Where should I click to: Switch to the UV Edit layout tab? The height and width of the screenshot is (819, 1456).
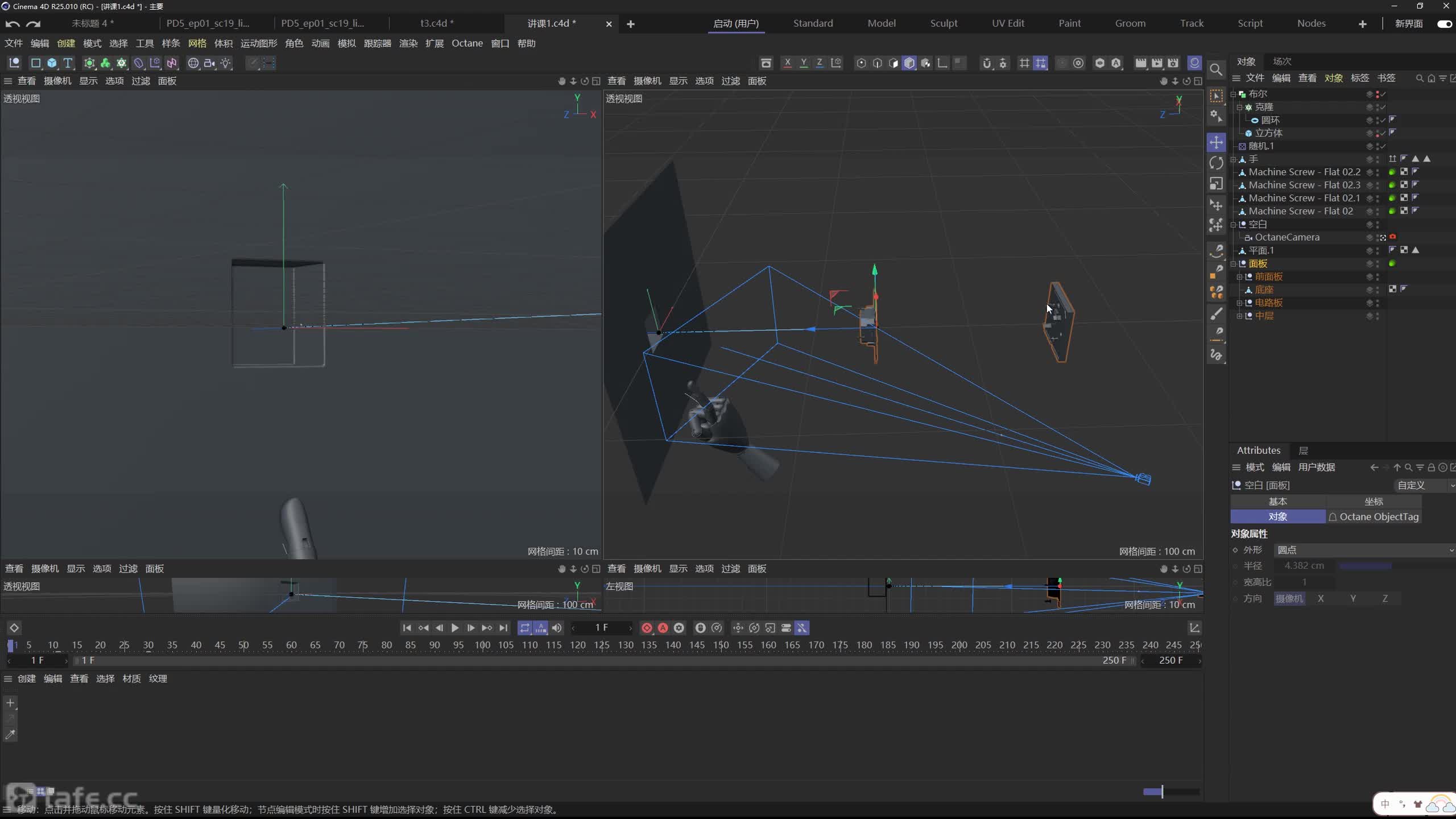tap(1008, 23)
